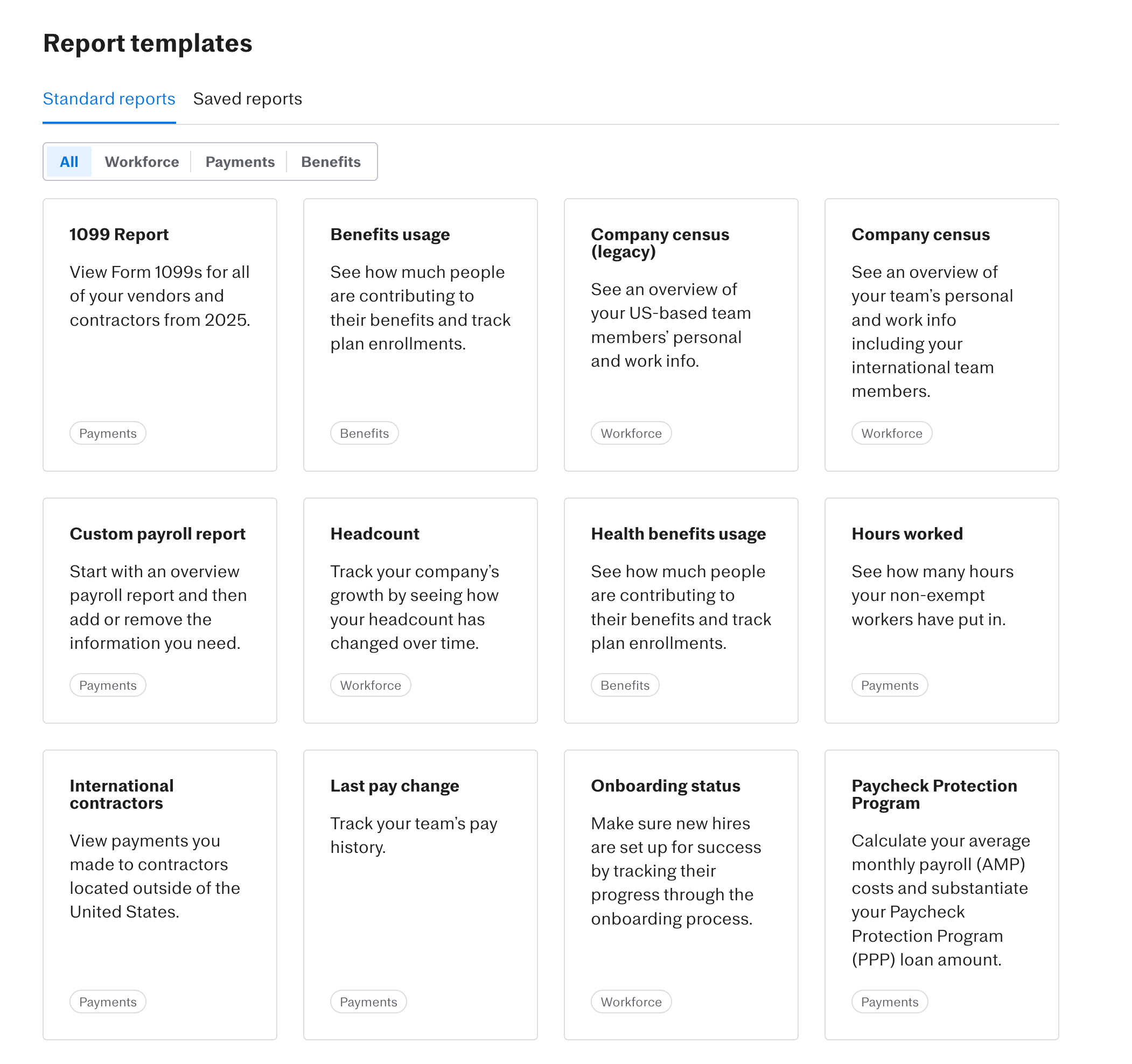Image resolution: width=1132 pixels, height=1064 pixels.
Task: Open the International contractors report
Action: tap(121, 794)
